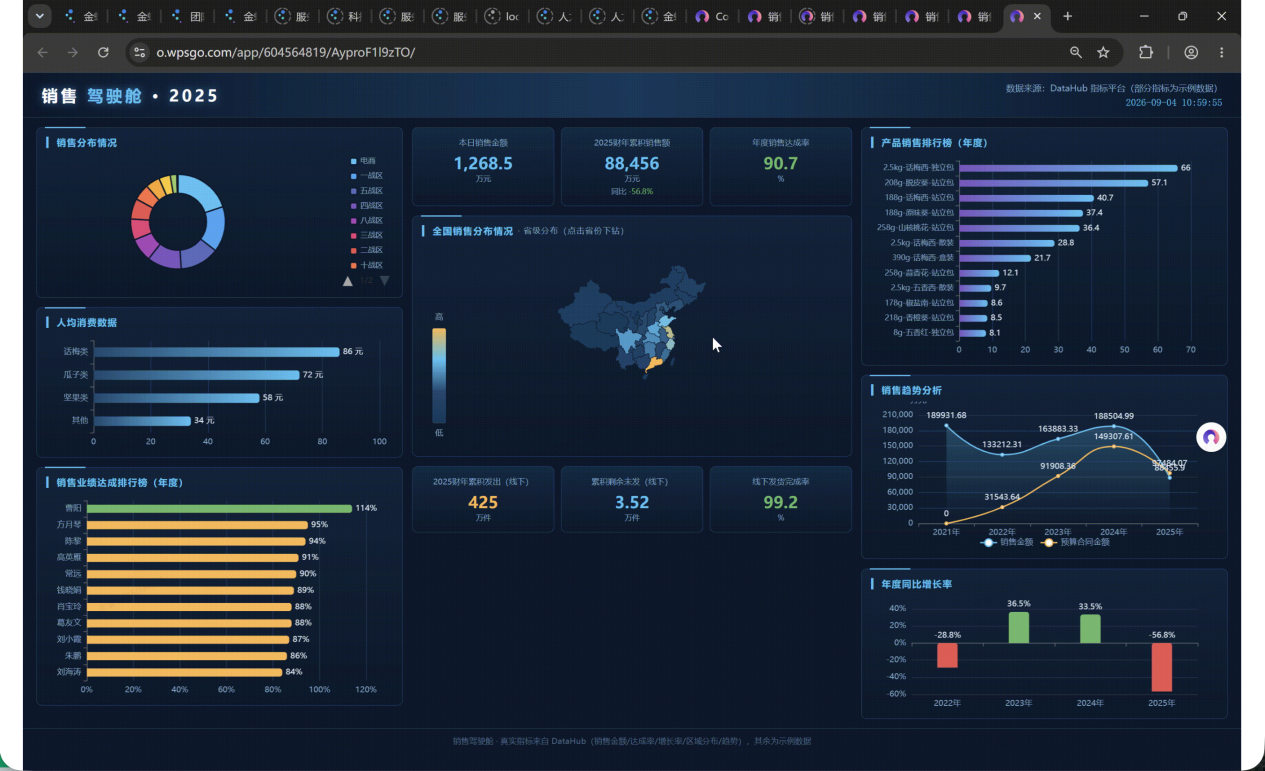Viewport: 1265px width, 771px height.
Task: Show the previous legend page arrow
Action: pos(348,281)
